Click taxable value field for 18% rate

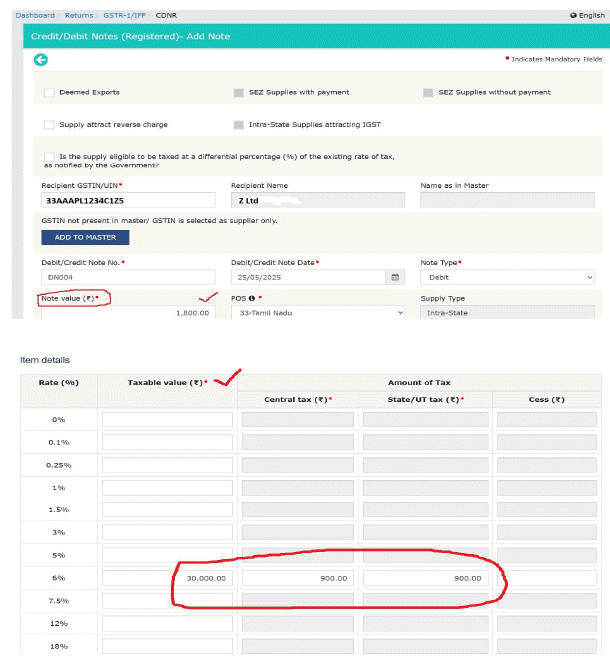point(167,646)
